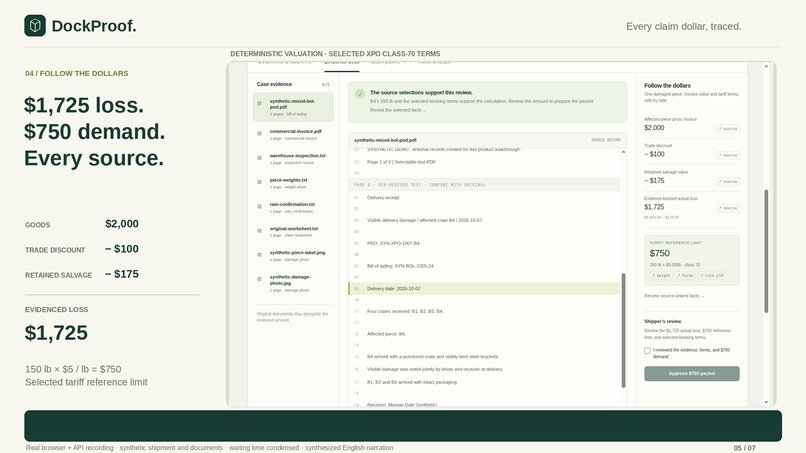Click the document viewer scroll-up arrow
This screenshot has width=806, height=453.
click(624, 152)
